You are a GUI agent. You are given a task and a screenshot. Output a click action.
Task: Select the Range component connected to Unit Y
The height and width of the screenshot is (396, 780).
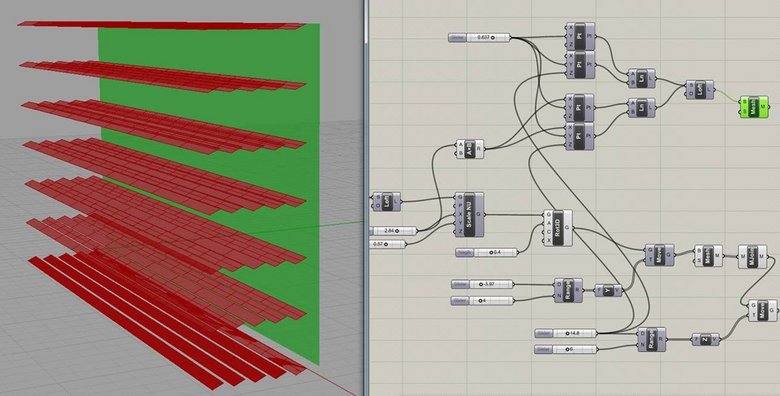(x=569, y=291)
